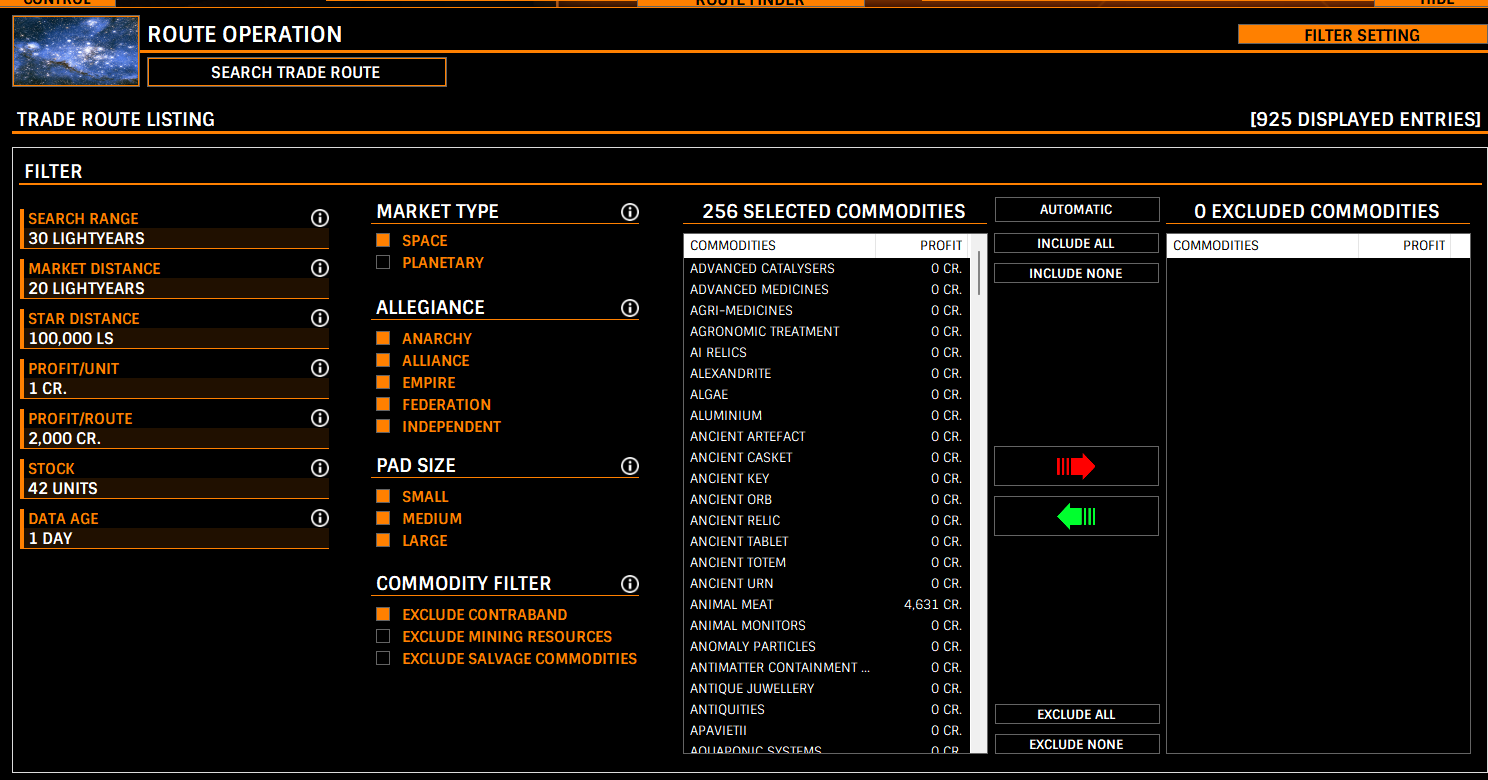
Task: Select Apavietii commodity row
Action: (x=827, y=730)
